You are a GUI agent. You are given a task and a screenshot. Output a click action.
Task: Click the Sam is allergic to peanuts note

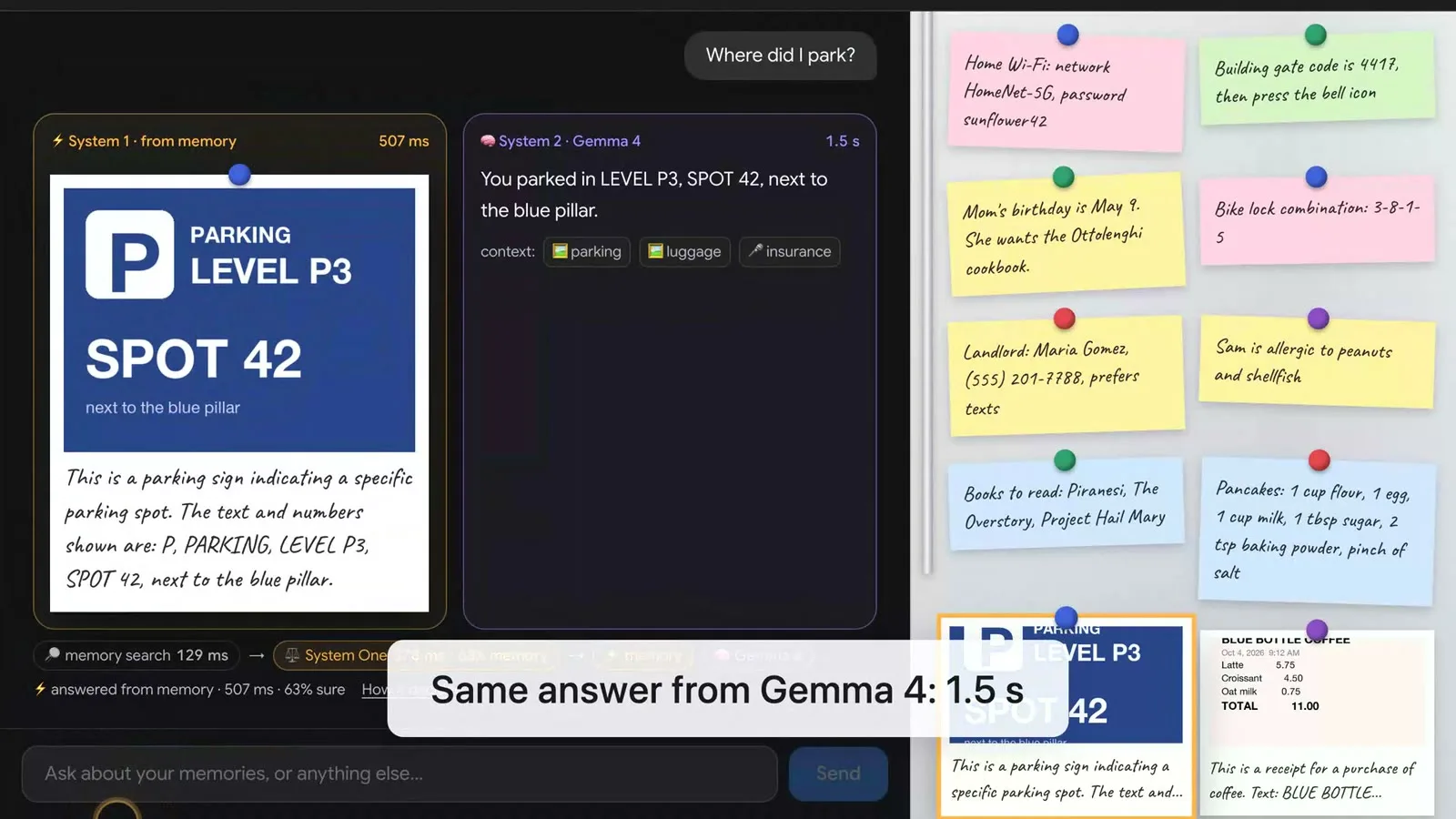pos(1316,361)
